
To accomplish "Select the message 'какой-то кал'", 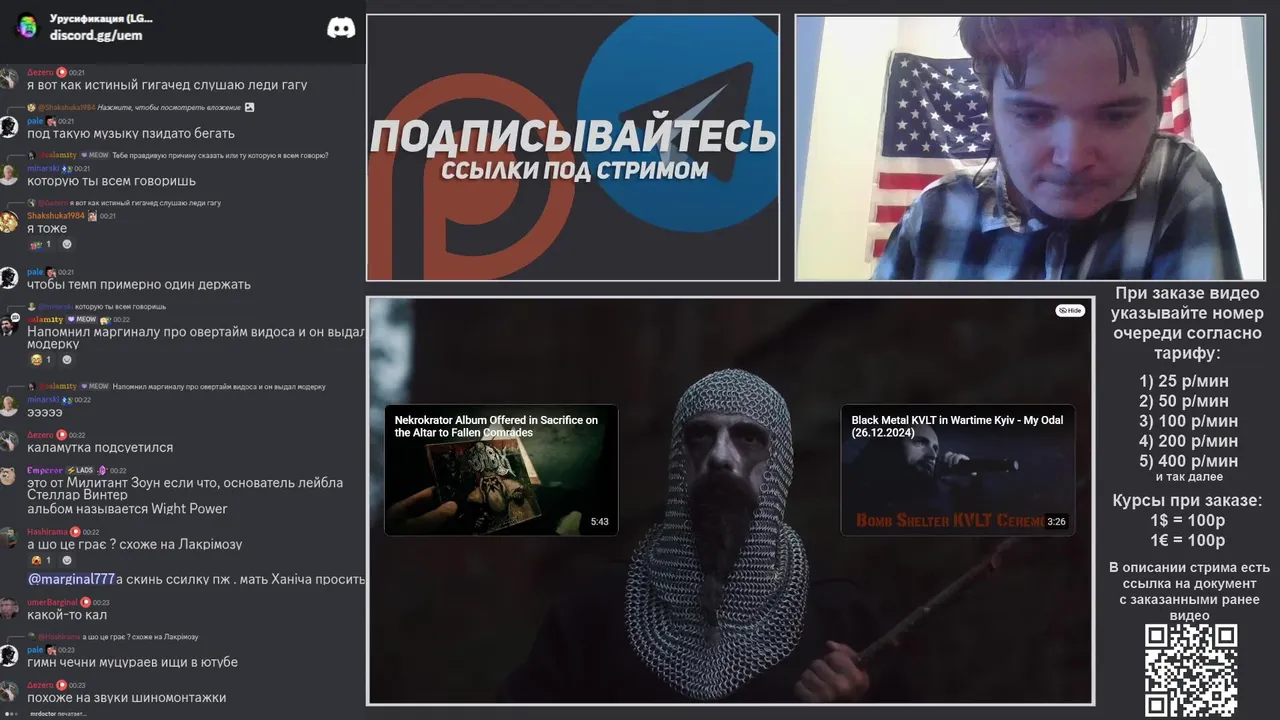I will click(x=68, y=616).
